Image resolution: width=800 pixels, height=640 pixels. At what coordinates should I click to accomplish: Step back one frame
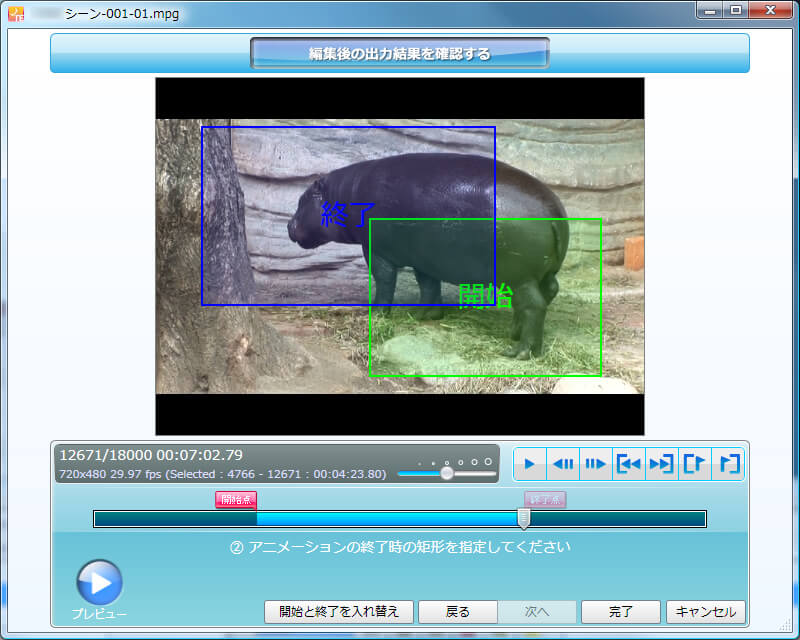[563, 464]
